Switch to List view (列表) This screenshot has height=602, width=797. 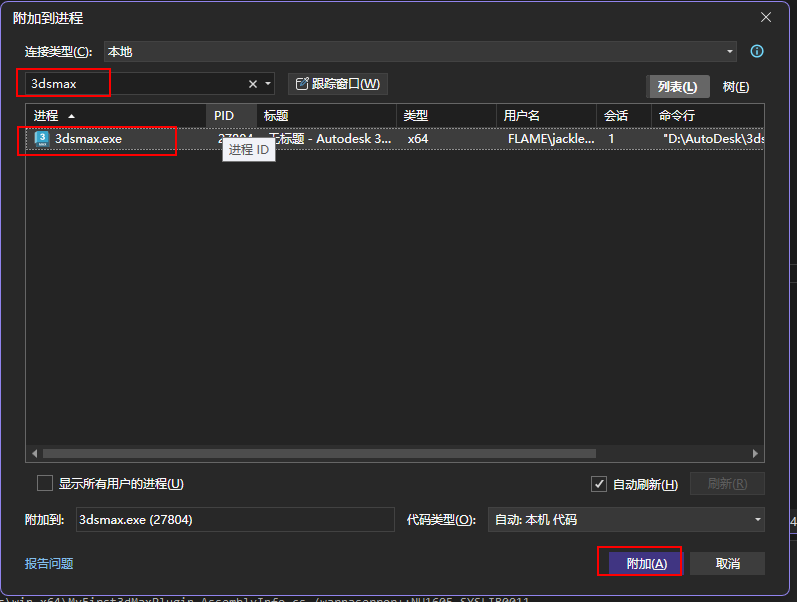[678, 87]
